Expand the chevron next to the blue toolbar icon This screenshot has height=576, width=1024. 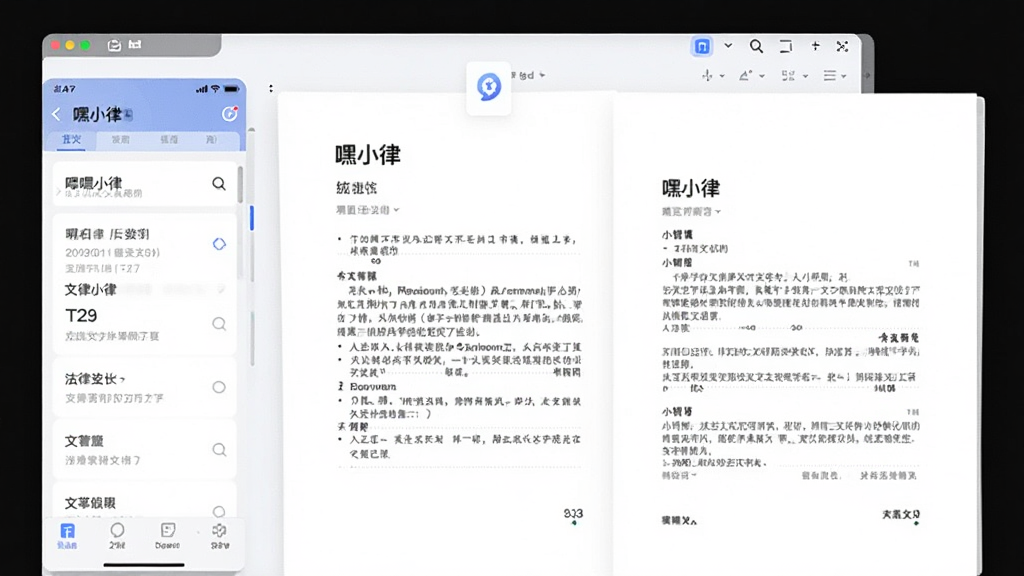tap(728, 46)
